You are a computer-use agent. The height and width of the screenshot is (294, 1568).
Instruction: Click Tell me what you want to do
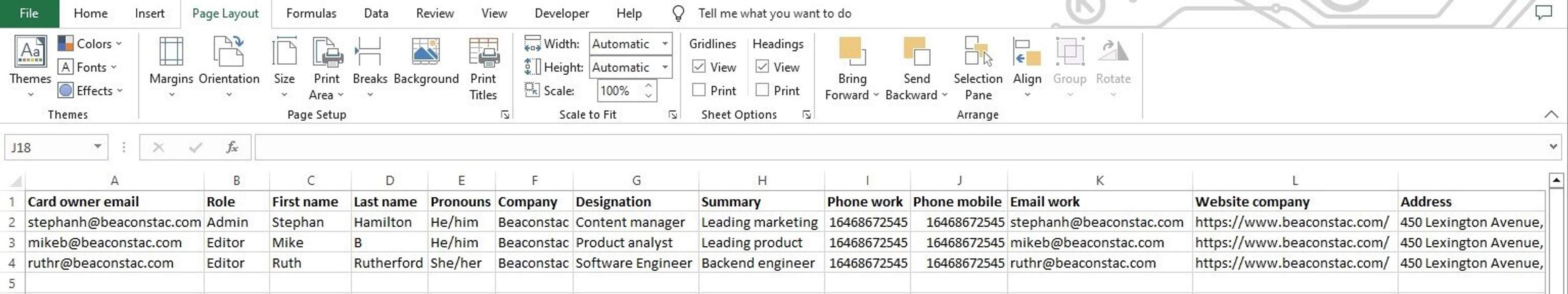click(774, 13)
